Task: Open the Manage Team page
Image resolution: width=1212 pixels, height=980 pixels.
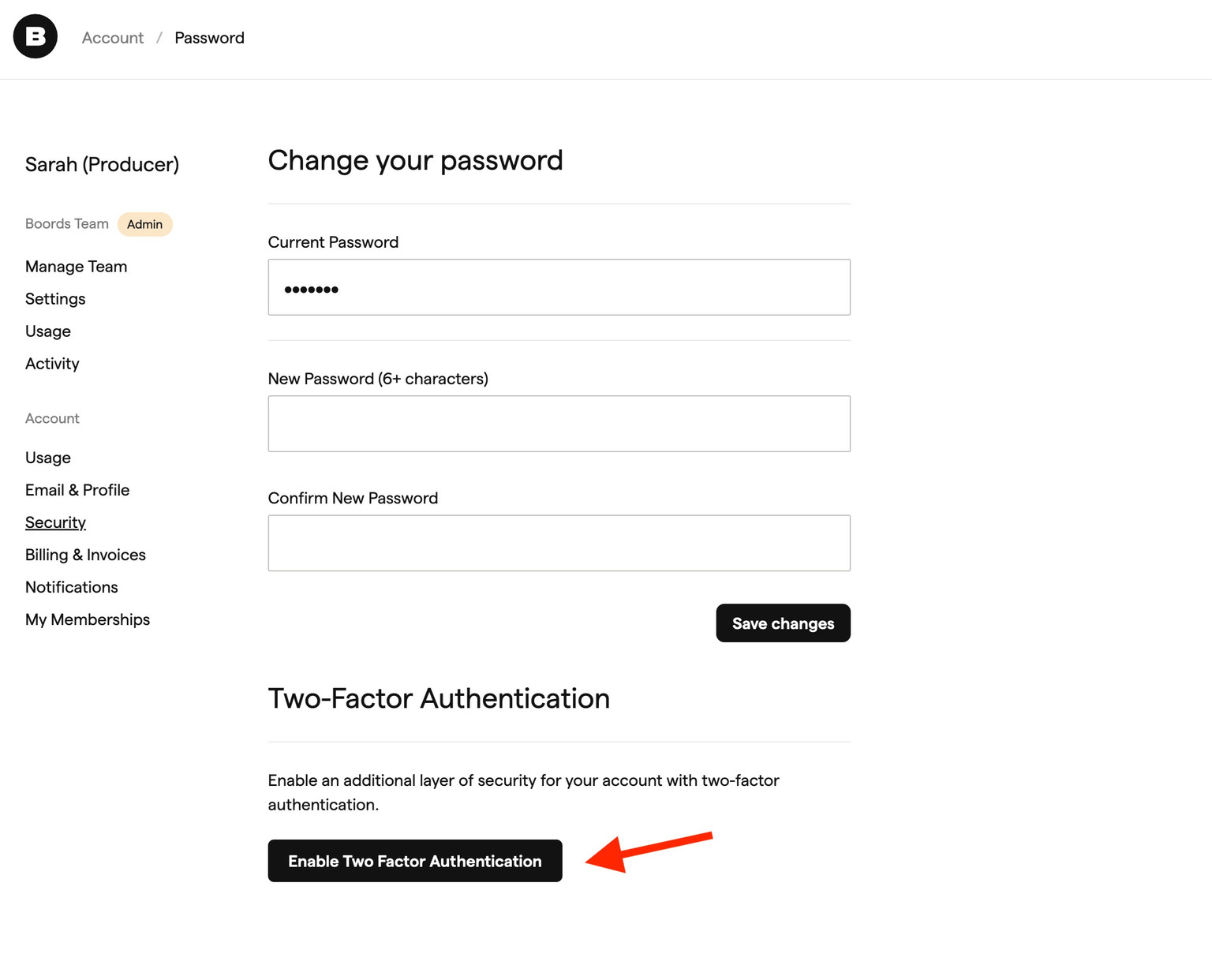Action: click(x=76, y=267)
